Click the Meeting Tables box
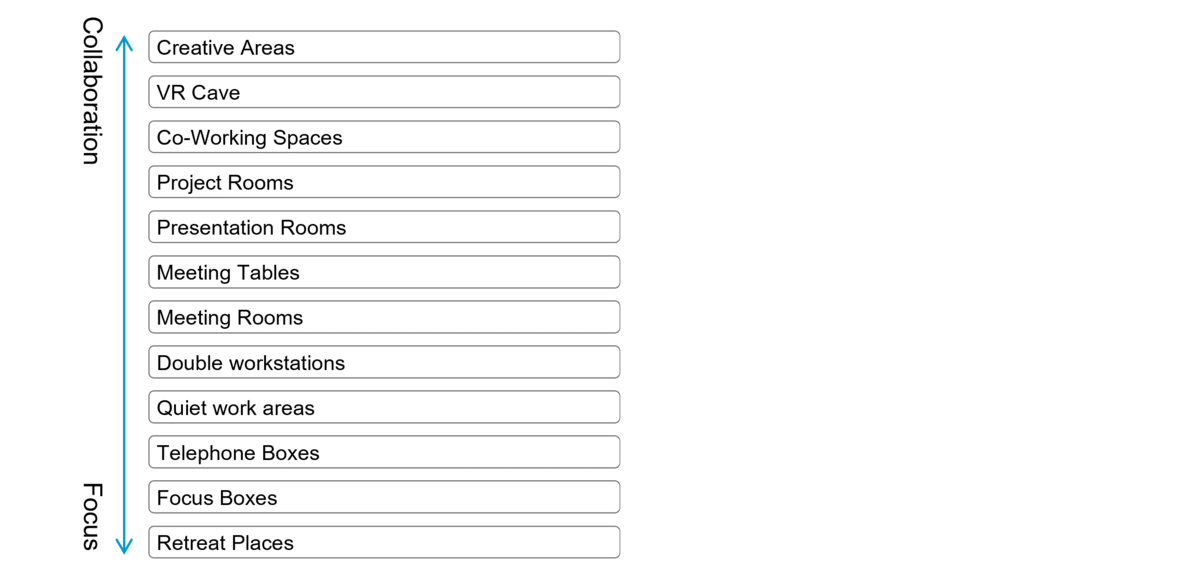Image resolution: width=1200 pixels, height=588 pixels. click(x=384, y=272)
